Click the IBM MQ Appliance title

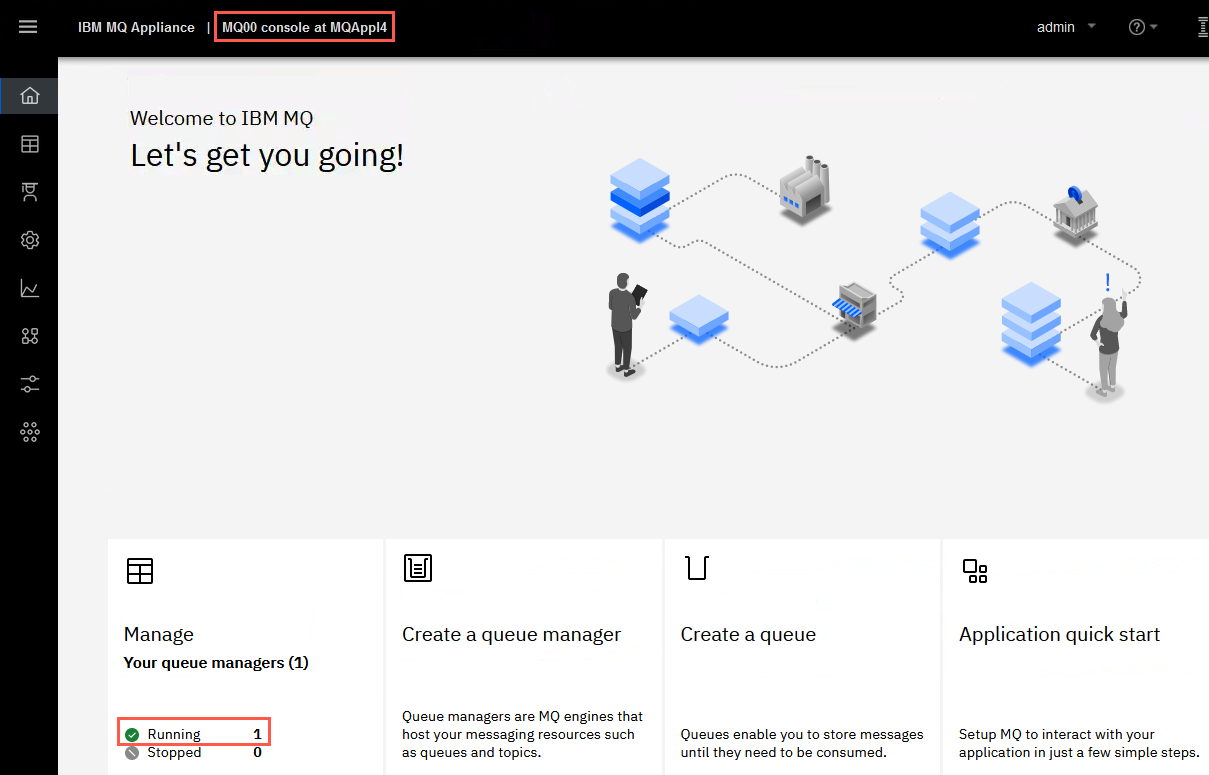136,27
